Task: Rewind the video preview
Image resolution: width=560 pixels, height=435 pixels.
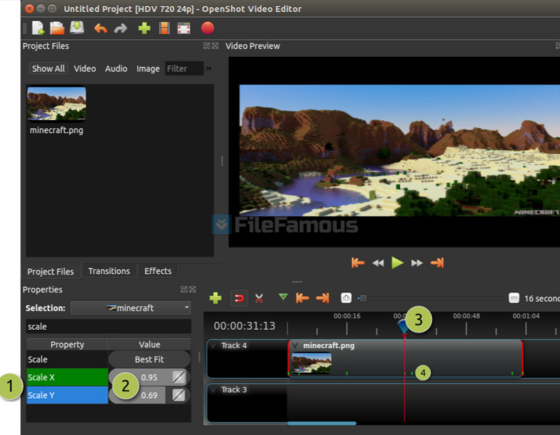Action: [x=378, y=264]
